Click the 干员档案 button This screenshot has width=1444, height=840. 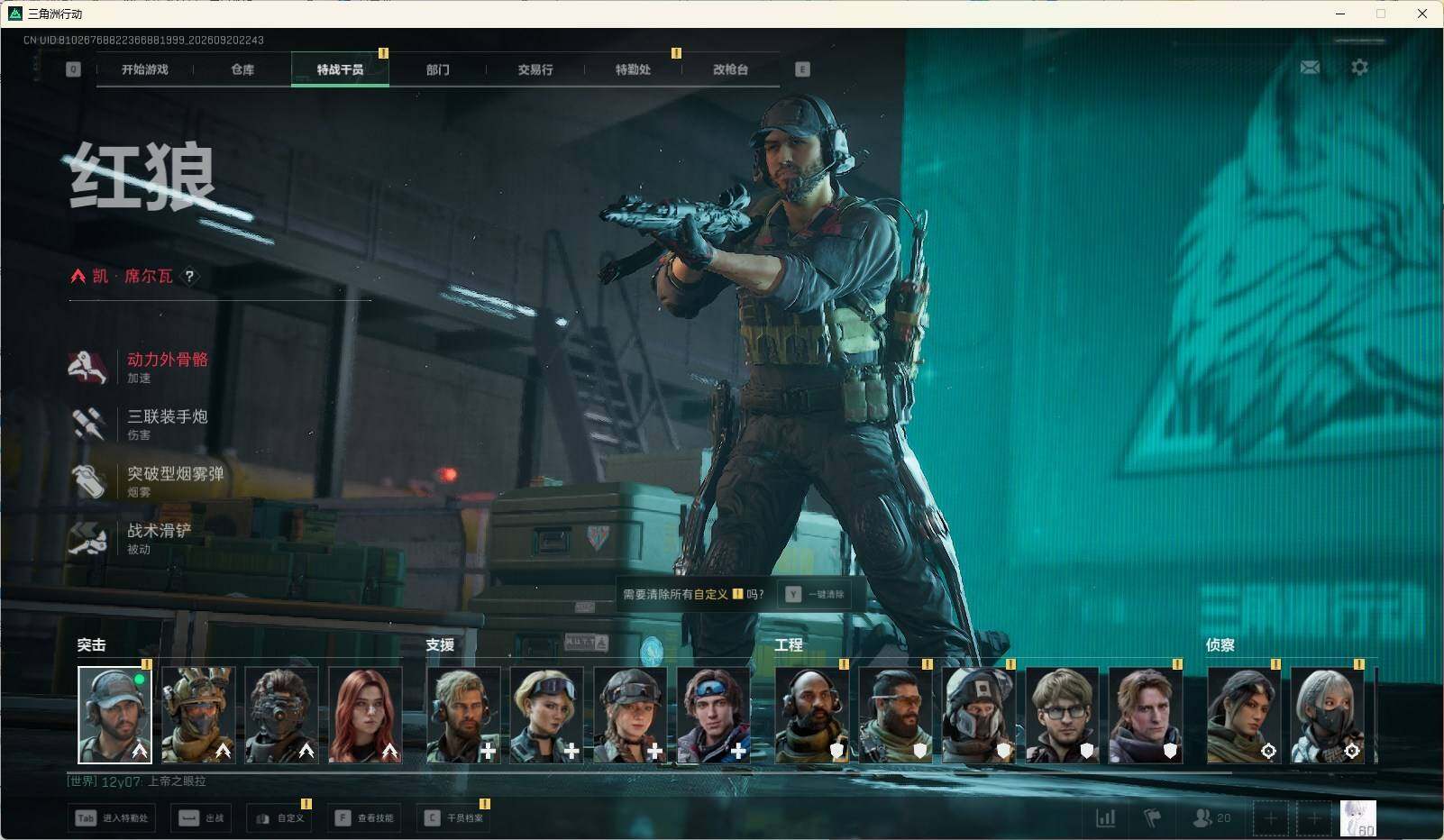(453, 817)
